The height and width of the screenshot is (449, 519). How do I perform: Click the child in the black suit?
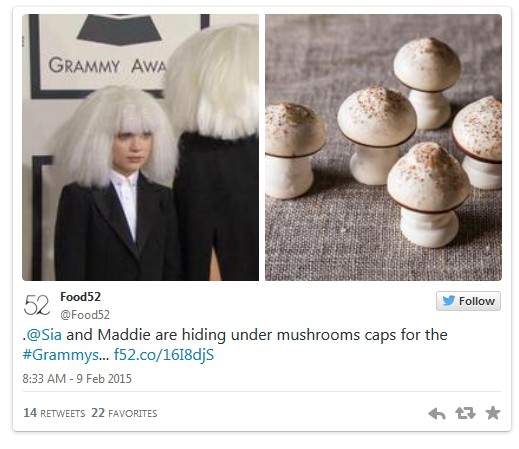tap(117, 183)
